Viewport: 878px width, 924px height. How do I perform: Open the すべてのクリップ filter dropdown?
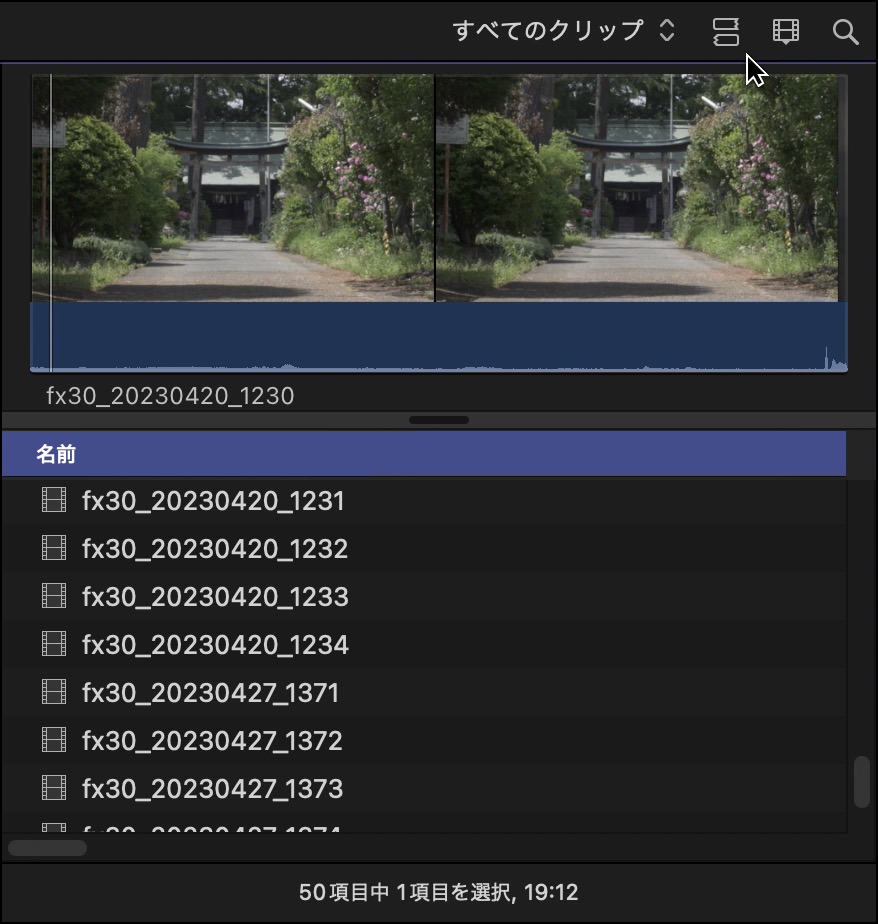564,31
